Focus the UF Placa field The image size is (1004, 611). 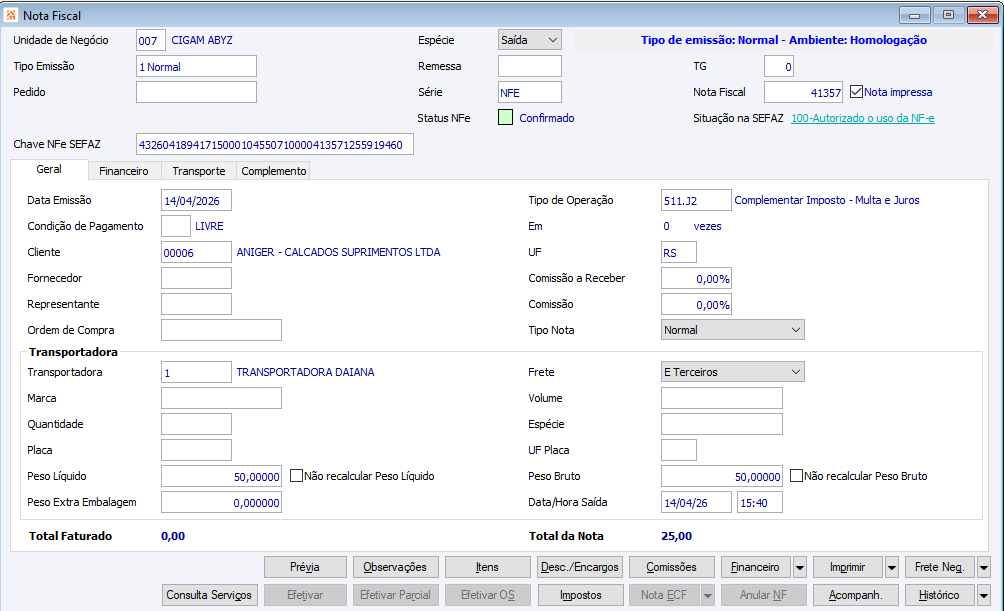click(679, 450)
